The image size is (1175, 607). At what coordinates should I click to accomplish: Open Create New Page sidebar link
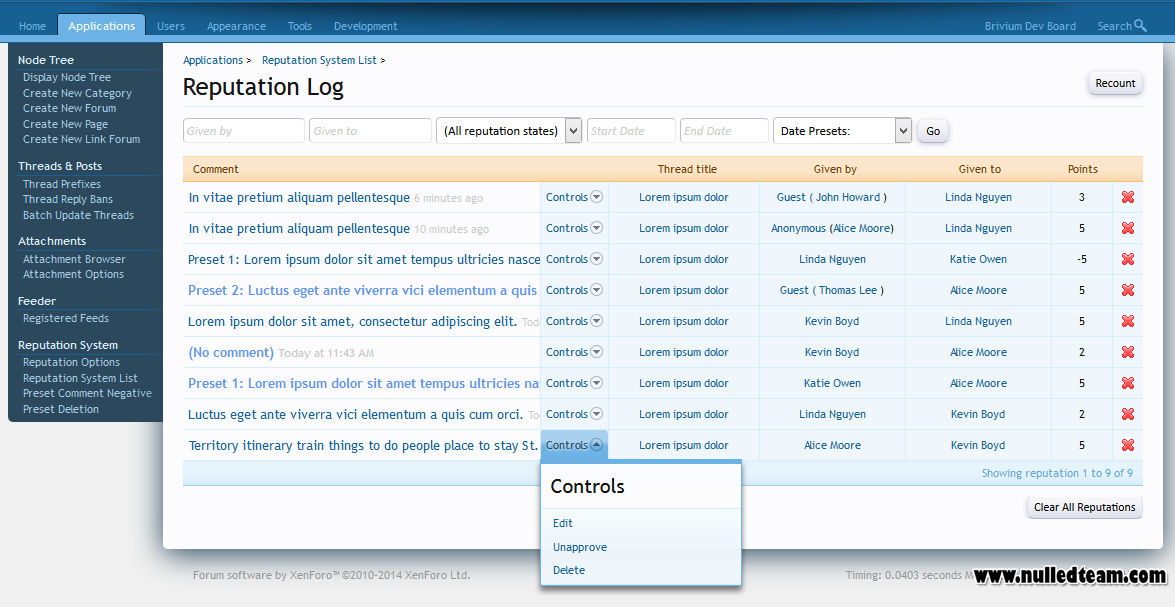(x=65, y=124)
